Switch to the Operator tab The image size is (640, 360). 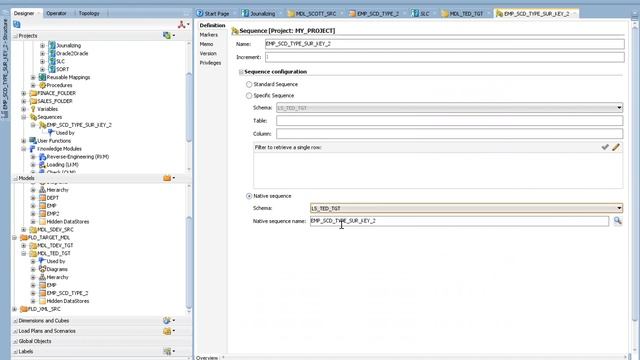coord(56,13)
